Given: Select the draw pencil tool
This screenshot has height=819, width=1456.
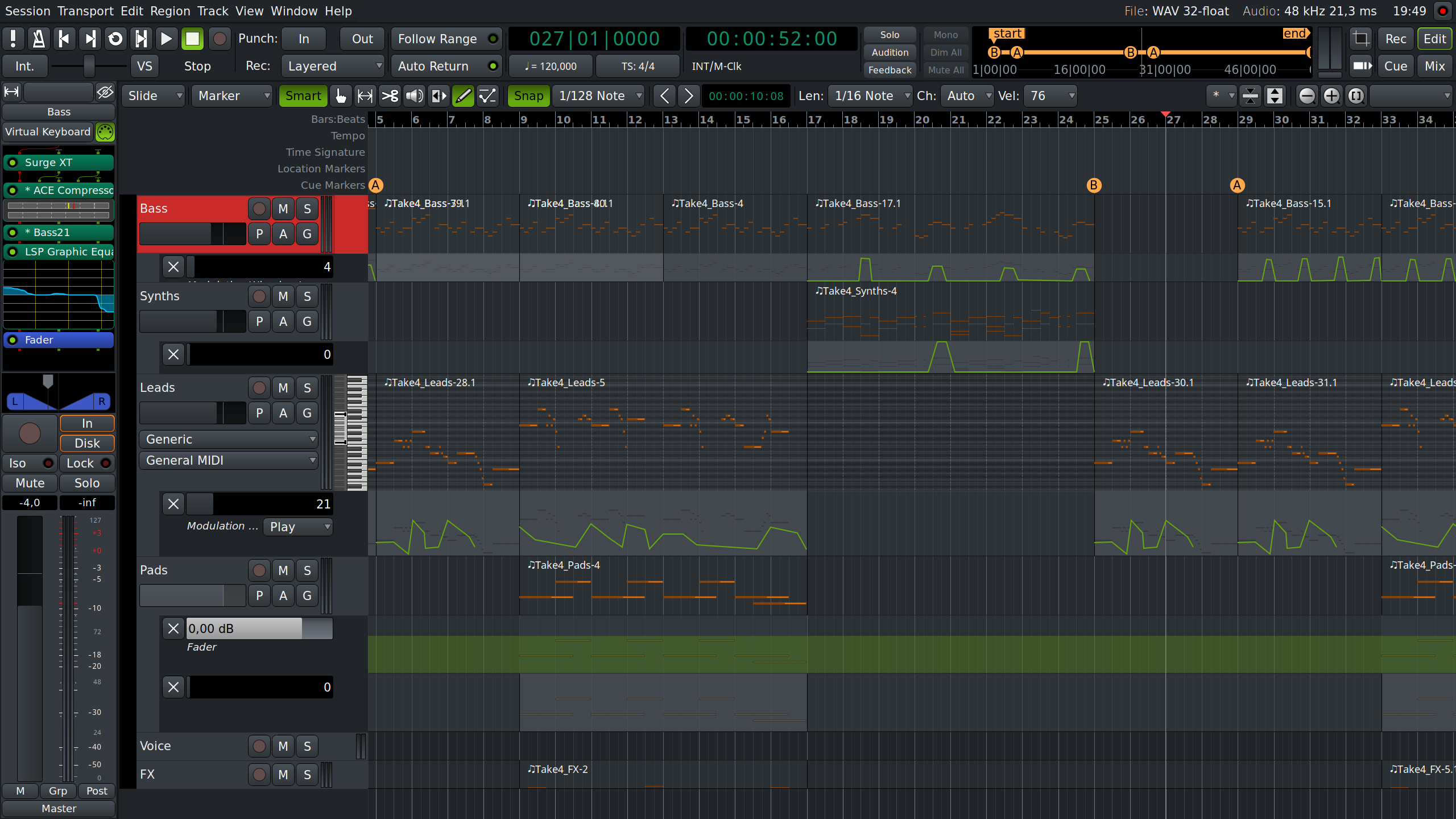Looking at the screenshot, I should (462, 96).
